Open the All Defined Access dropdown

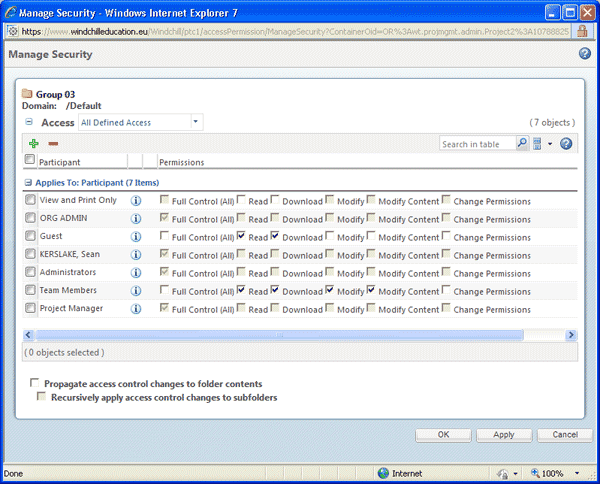click(196, 122)
